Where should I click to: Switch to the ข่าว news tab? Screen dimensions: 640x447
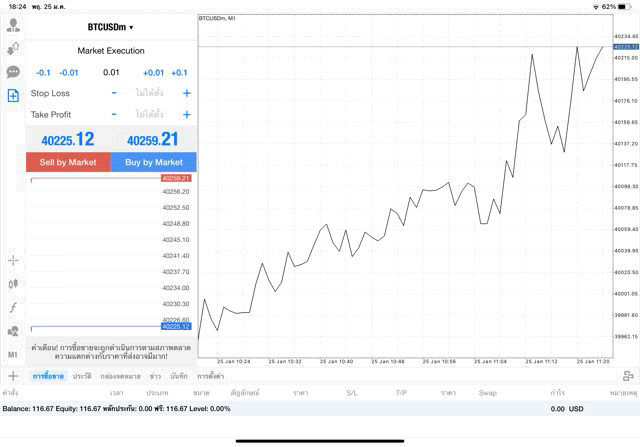pos(155,376)
